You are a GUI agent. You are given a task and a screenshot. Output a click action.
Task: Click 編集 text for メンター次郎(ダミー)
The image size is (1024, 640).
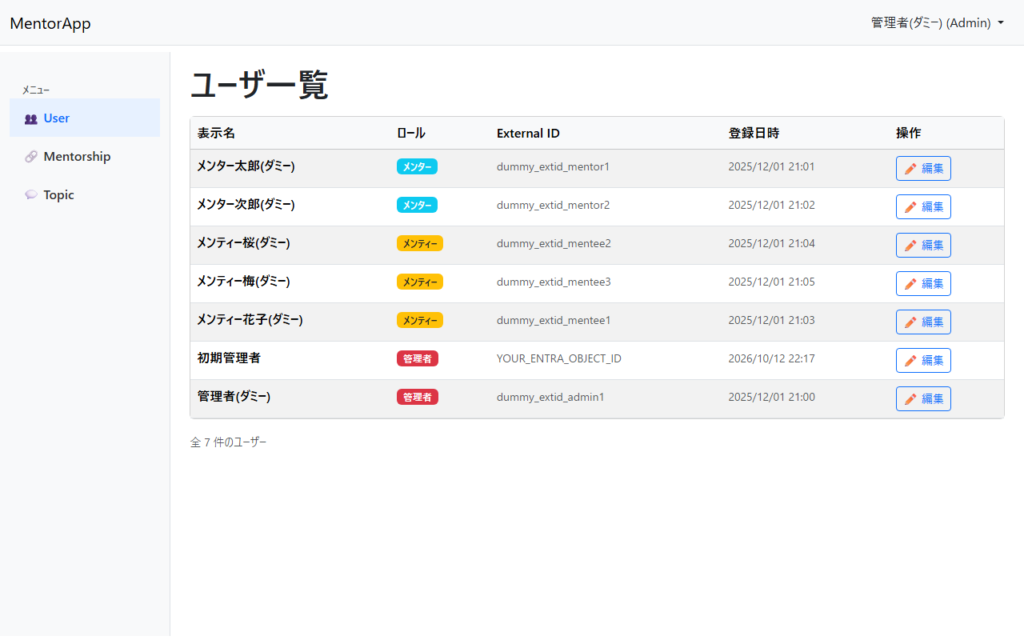933,207
